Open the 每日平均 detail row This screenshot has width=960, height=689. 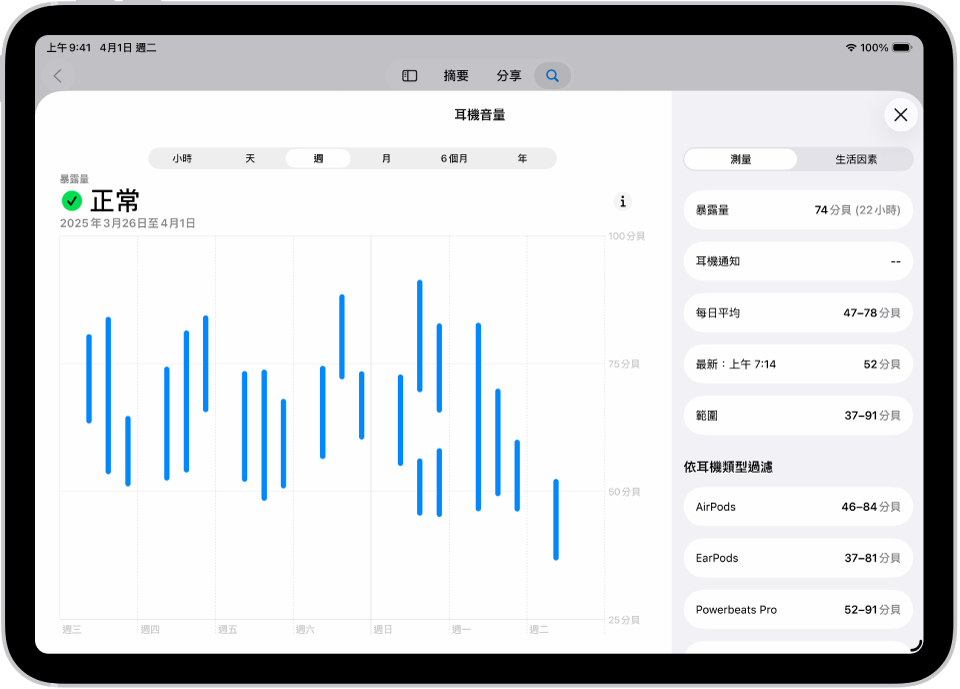(797, 312)
